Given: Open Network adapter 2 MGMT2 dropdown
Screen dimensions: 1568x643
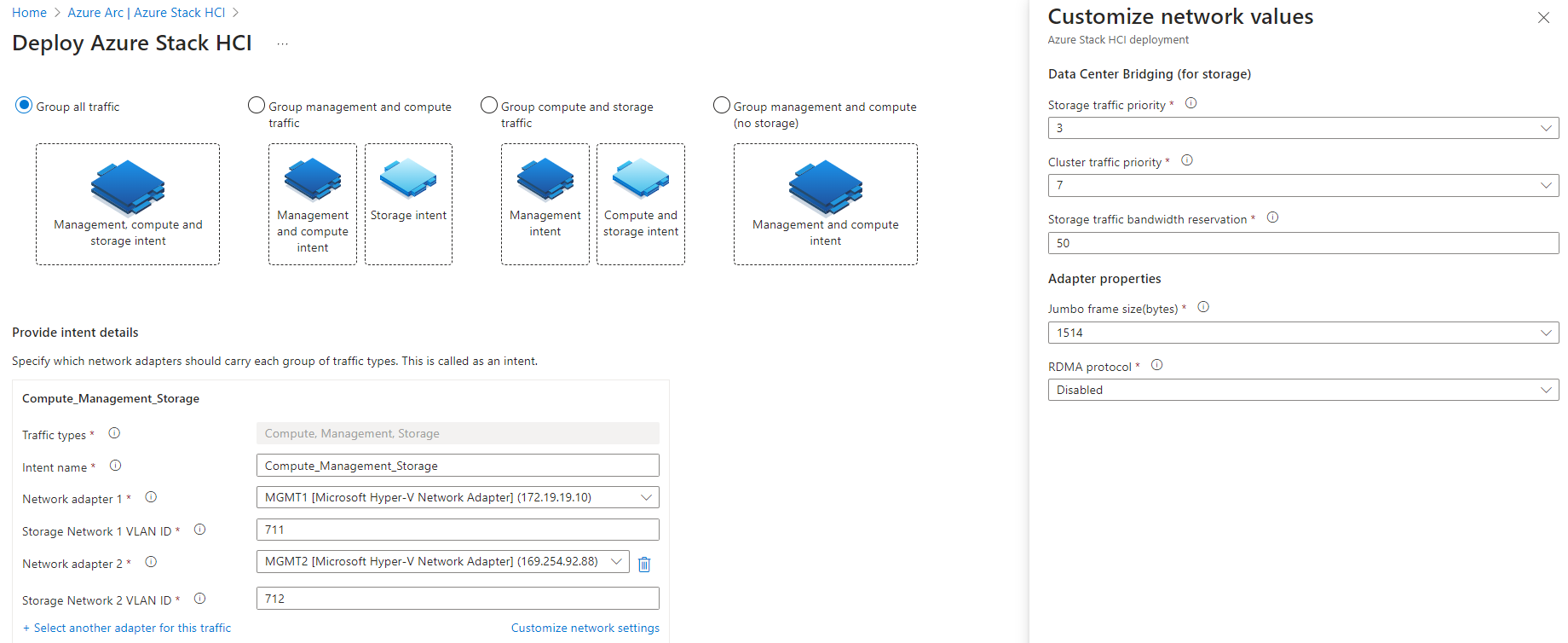Looking at the screenshot, I should [442, 561].
